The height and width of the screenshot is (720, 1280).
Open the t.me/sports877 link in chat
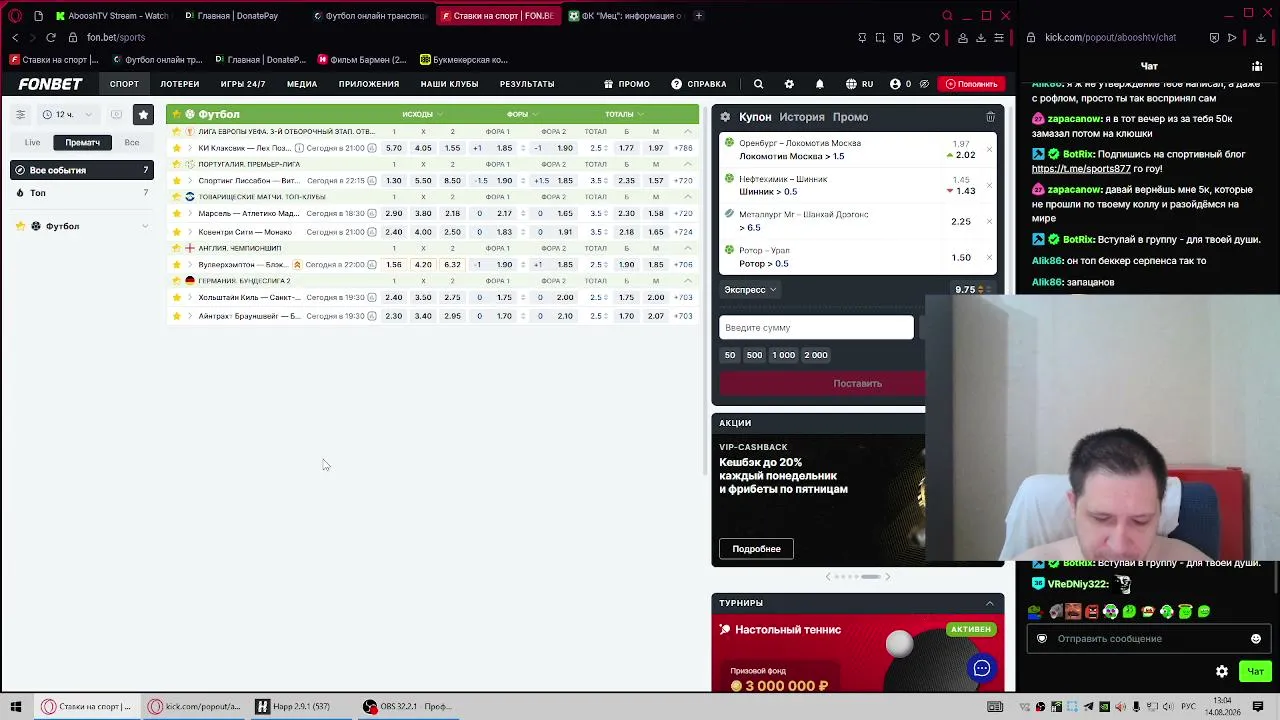coord(1081,169)
